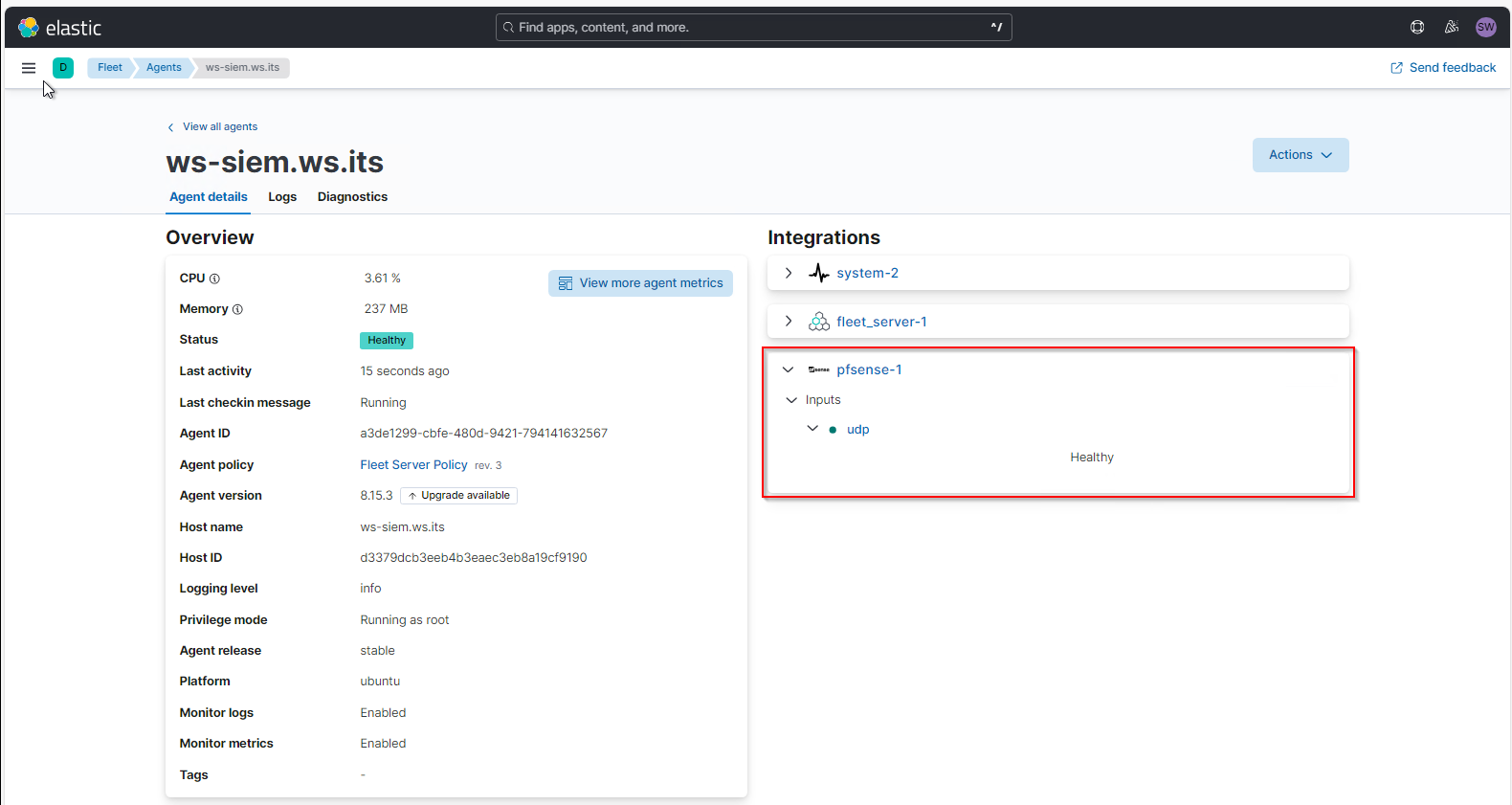Screen dimensions: 1512x805
Task: Collapse the udp input entry
Action: click(x=812, y=429)
